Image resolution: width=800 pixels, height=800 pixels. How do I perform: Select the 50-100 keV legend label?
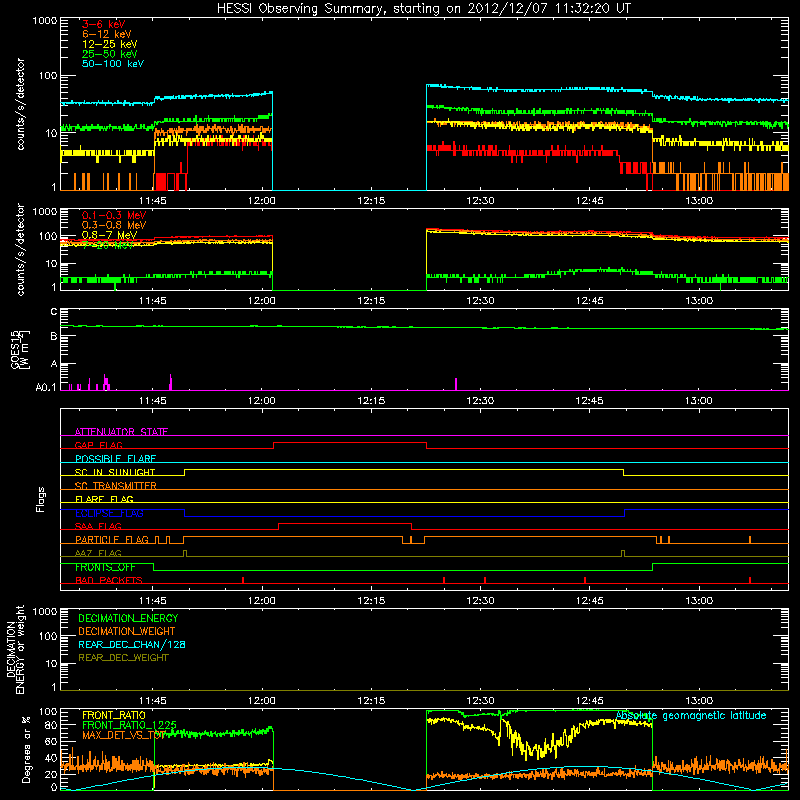113,64
